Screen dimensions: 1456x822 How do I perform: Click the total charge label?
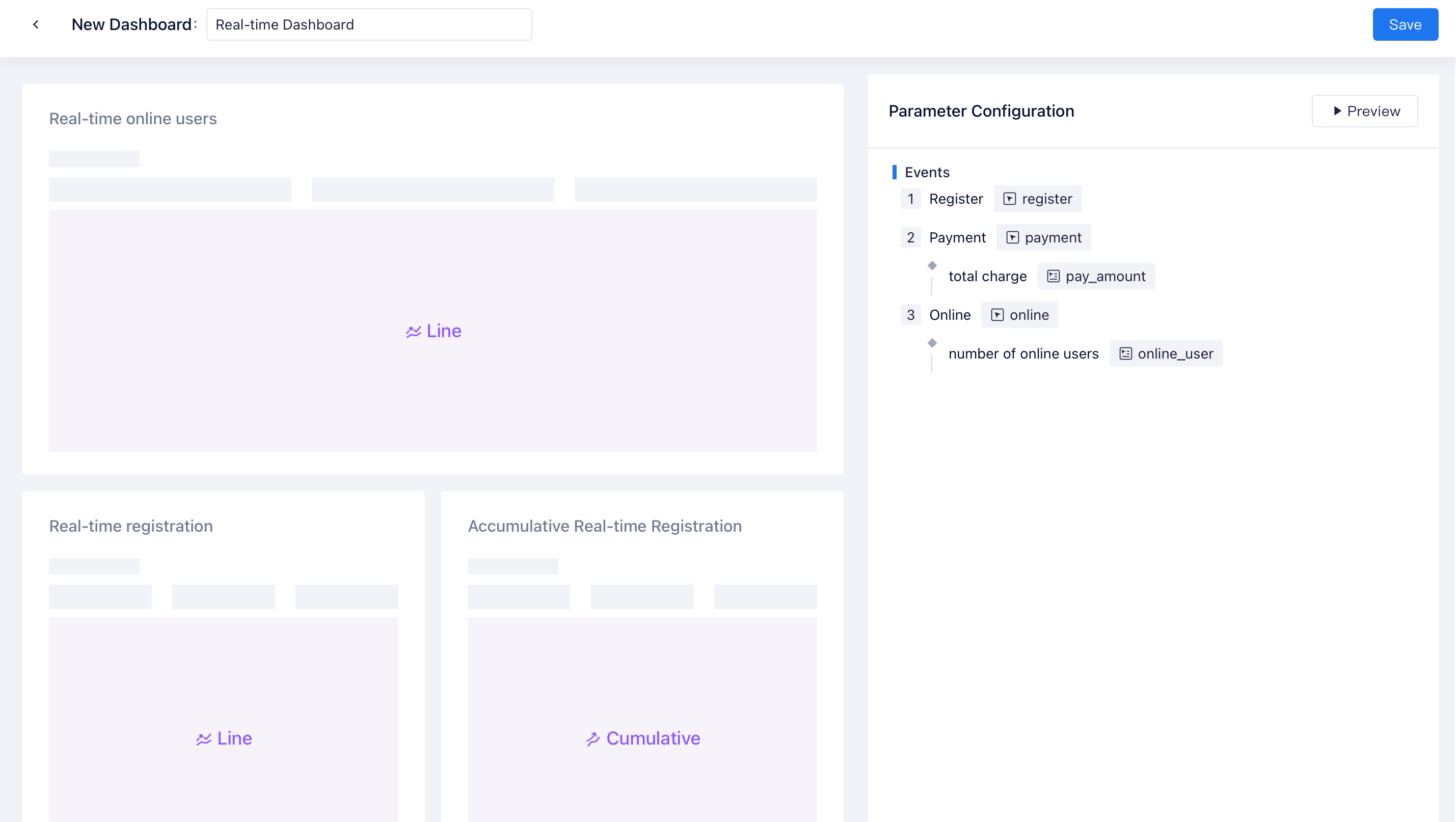(x=987, y=276)
